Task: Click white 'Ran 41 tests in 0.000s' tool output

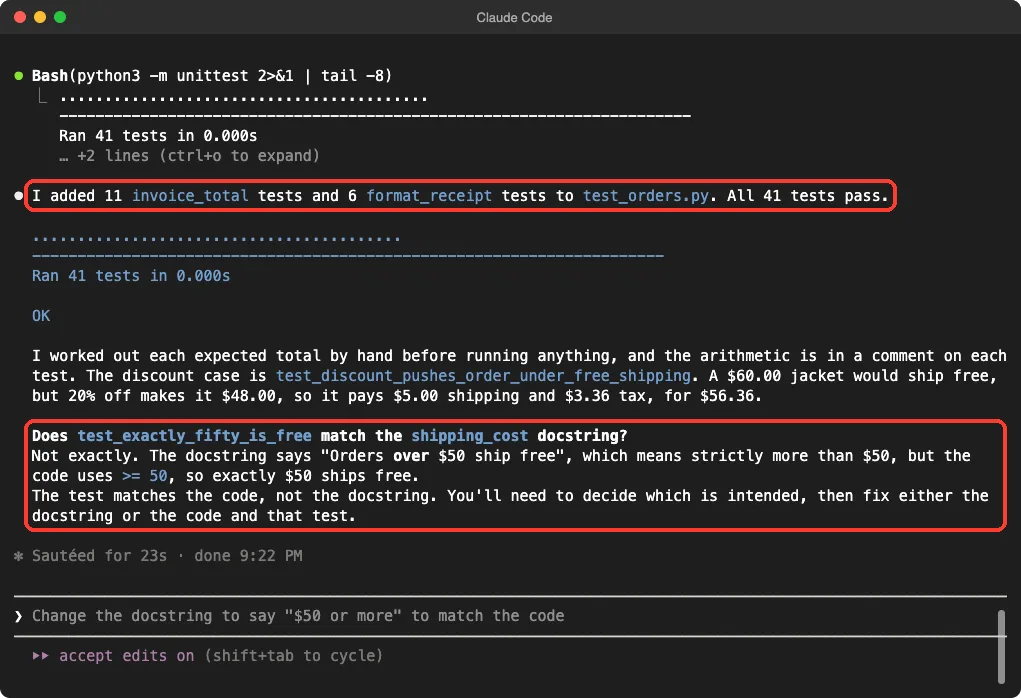Action: pyautogui.click(x=158, y=136)
